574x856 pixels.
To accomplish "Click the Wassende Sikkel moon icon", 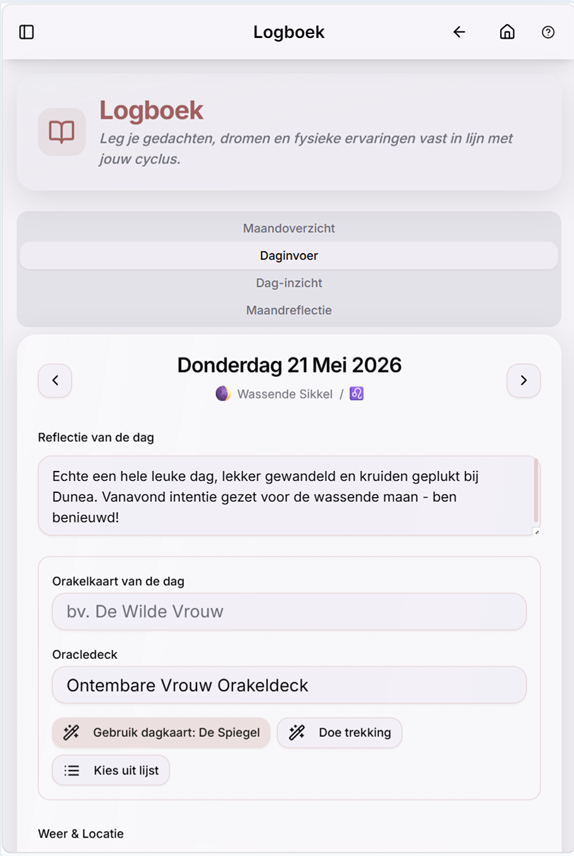I will [x=223, y=394].
